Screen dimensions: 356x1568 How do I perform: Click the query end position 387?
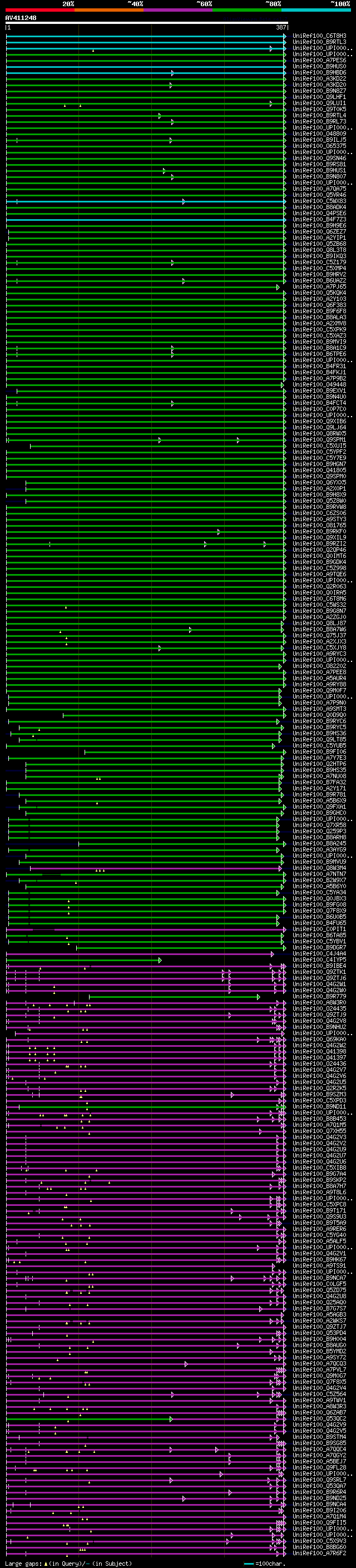coord(281,27)
